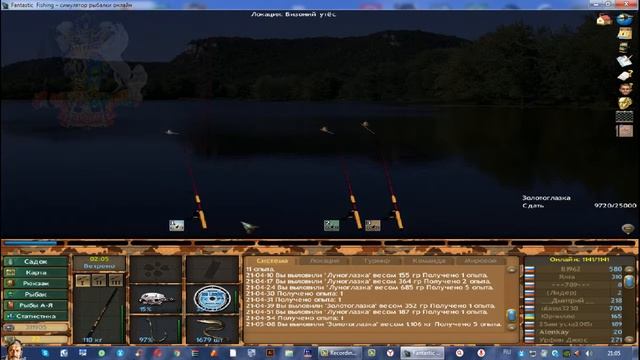Switch to Мировой chat tab
Screen dimensions: 640x360
480,260
